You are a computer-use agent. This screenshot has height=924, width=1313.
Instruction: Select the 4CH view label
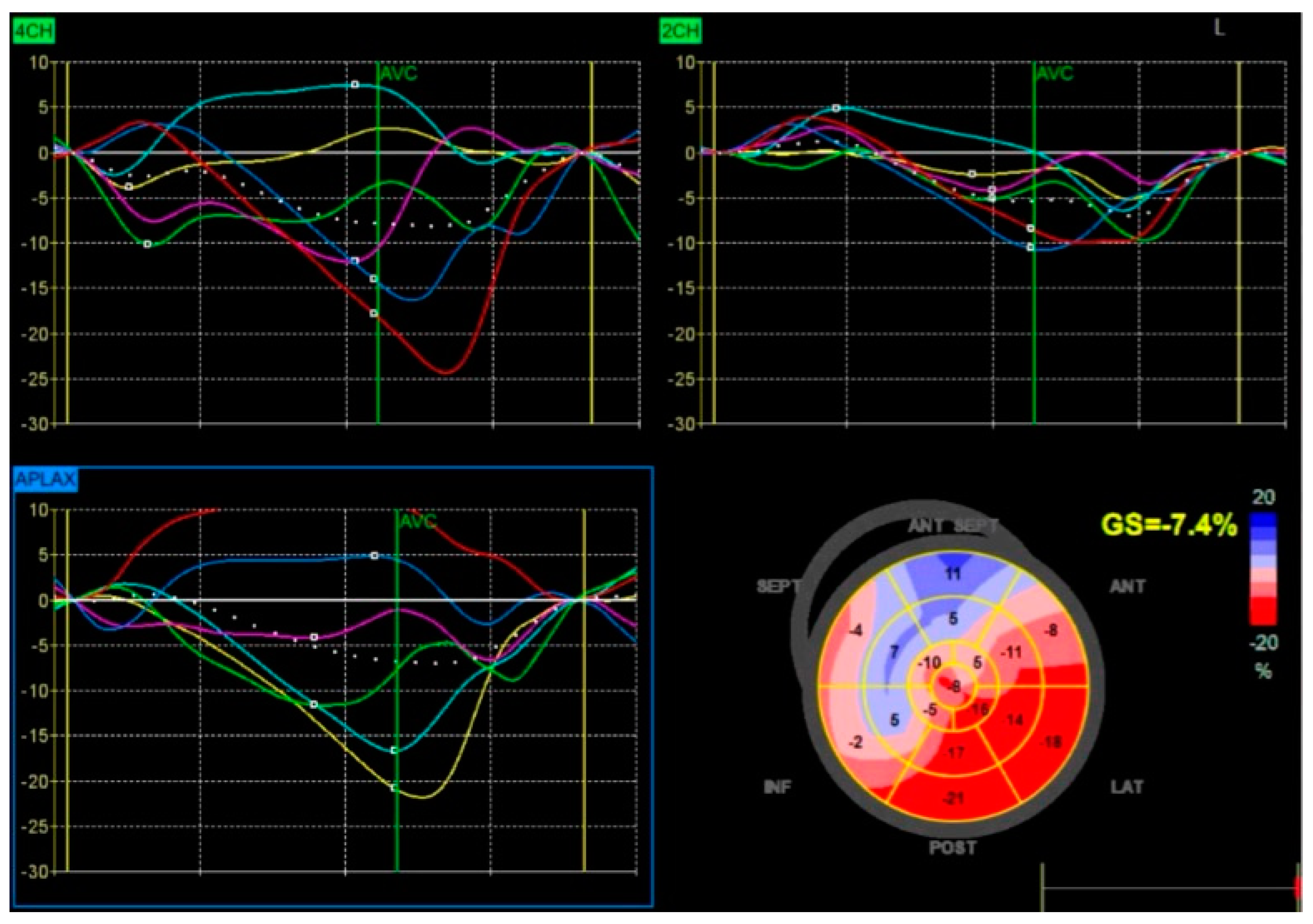click(33, 31)
